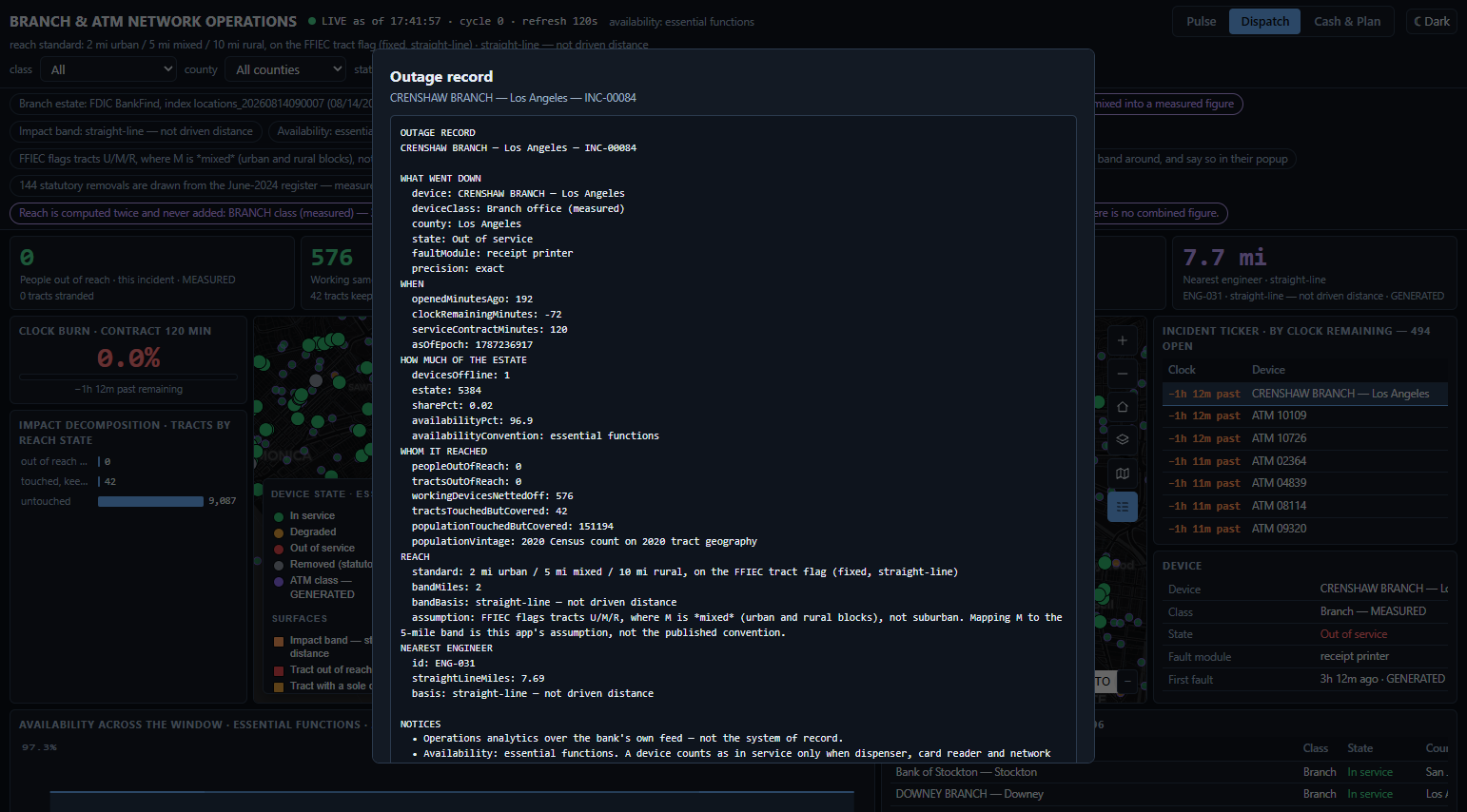Open the class dropdown set to All
This screenshot has height=812, width=1467.
[109, 69]
